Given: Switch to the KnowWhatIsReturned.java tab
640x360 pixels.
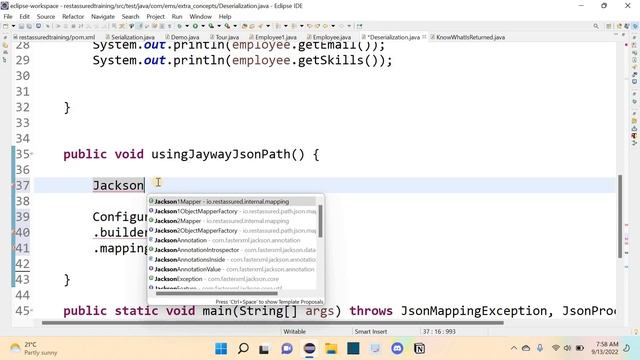Looking at the screenshot, I should 467,37.
